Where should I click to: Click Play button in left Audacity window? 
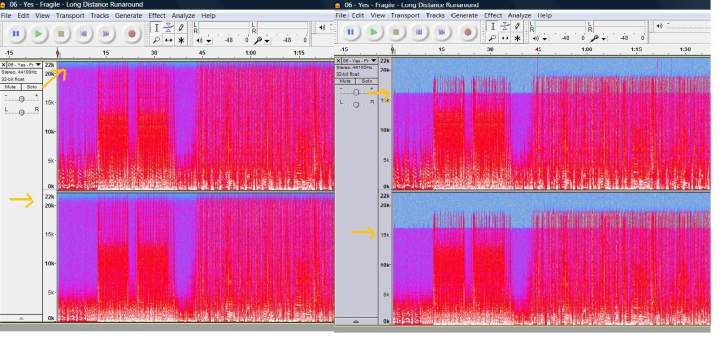[x=39, y=34]
